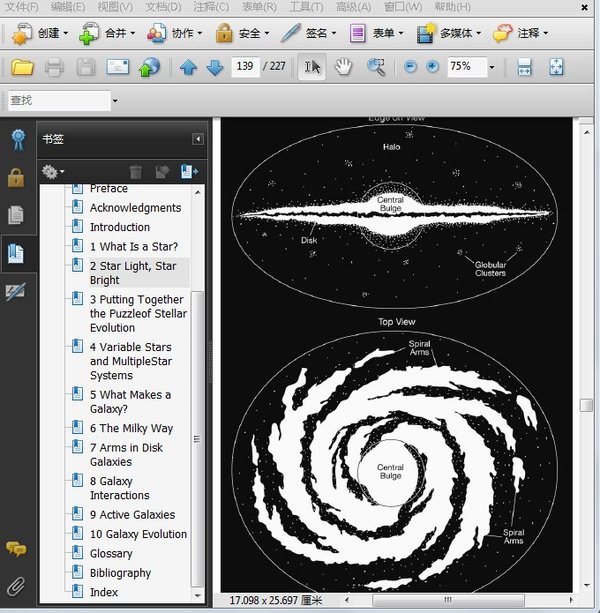Open the Attachments paperclip panel
Screen dimensions: 600x613
[x=16, y=586]
